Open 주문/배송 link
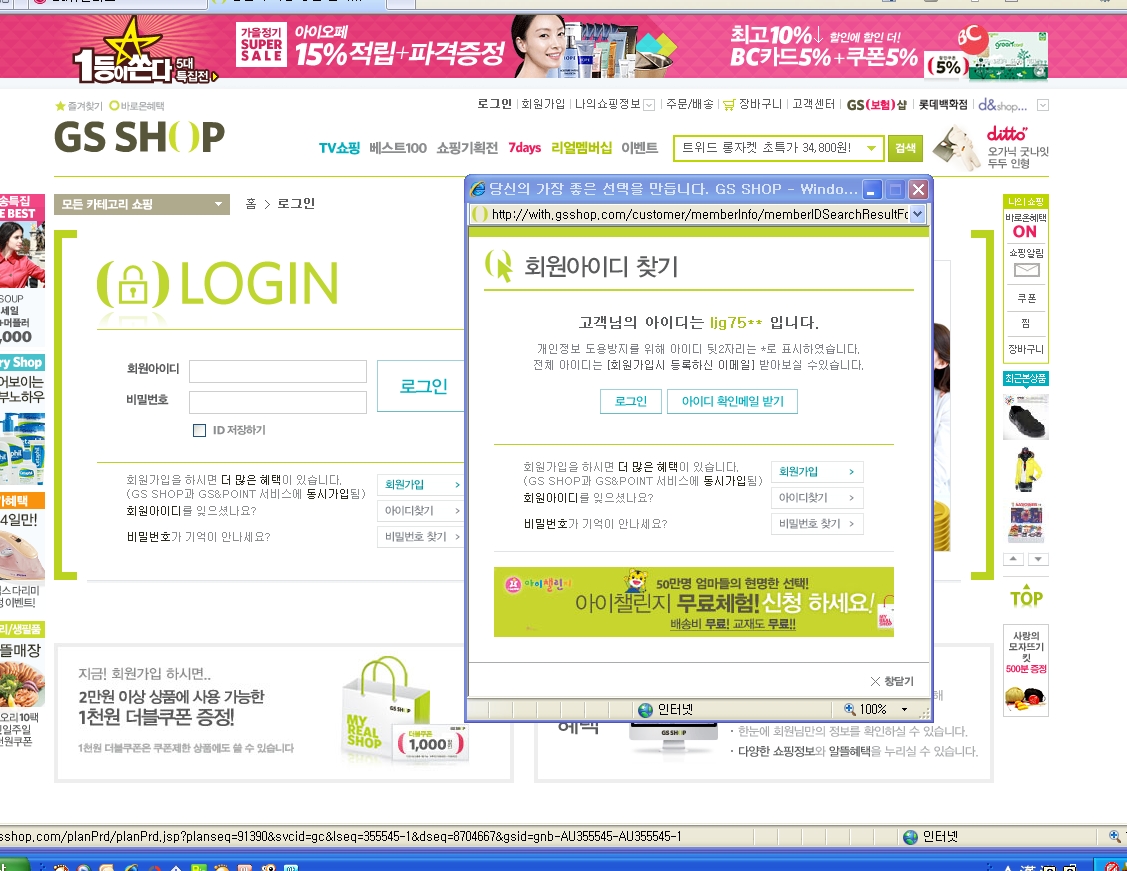The height and width of the screenshot is (871, 1127). tap(689, 104)
